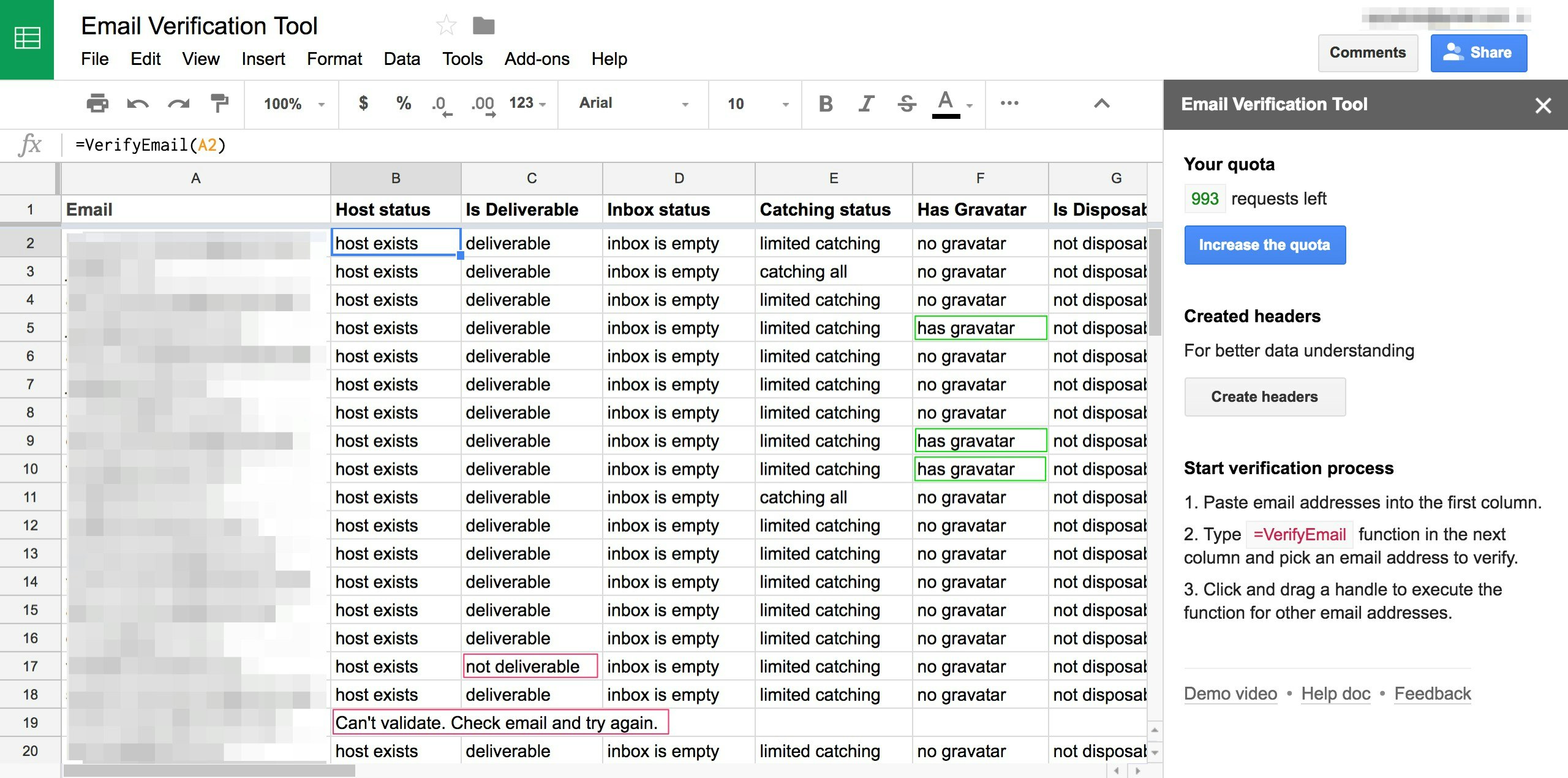
Task: Open the Feedback link
Action: pyautogui.click(x=1433, y=693)
